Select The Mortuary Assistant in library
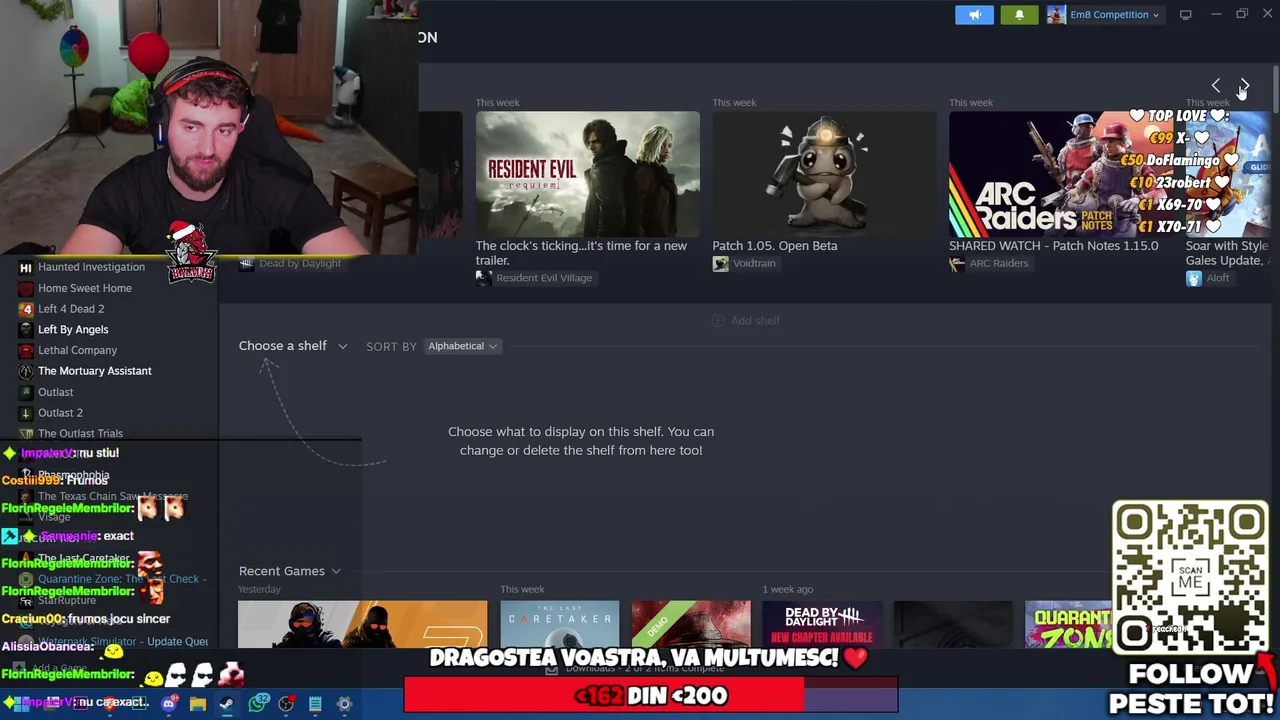 pyautogui.click(x=95, y=371)
